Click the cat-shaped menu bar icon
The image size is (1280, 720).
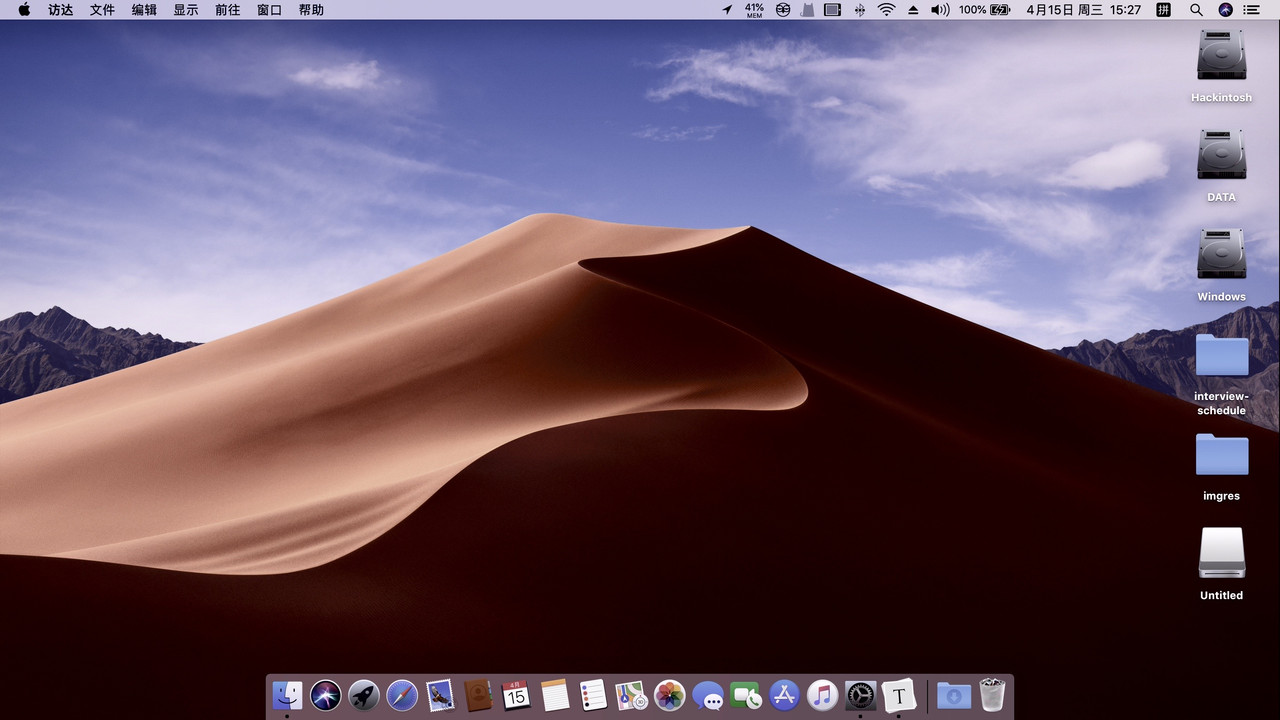tap(807, 10)
